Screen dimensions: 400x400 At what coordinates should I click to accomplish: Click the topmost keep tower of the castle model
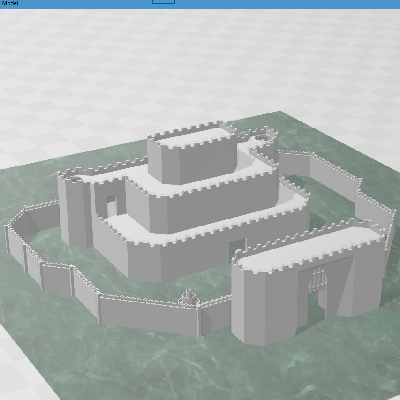[192, 153]
